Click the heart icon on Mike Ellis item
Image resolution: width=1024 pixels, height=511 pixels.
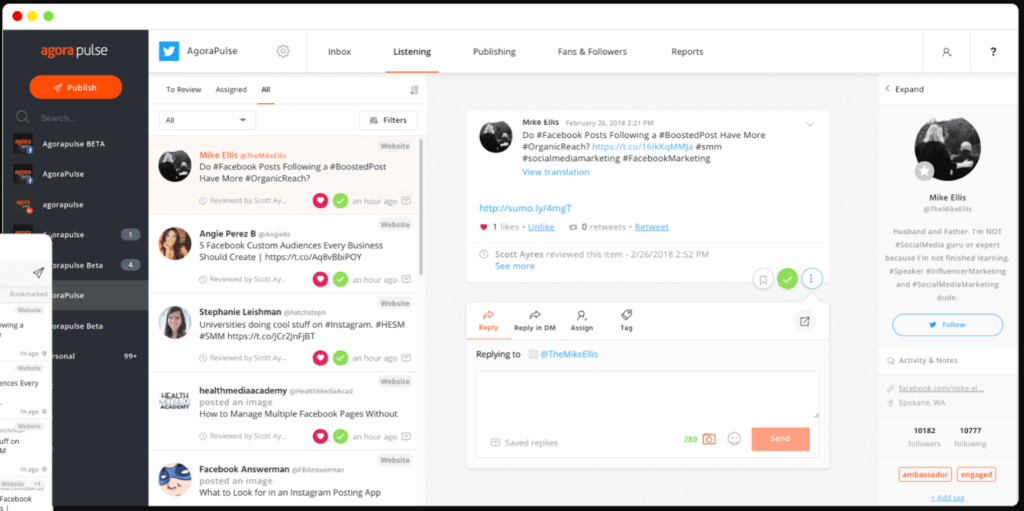coord(320,201)
